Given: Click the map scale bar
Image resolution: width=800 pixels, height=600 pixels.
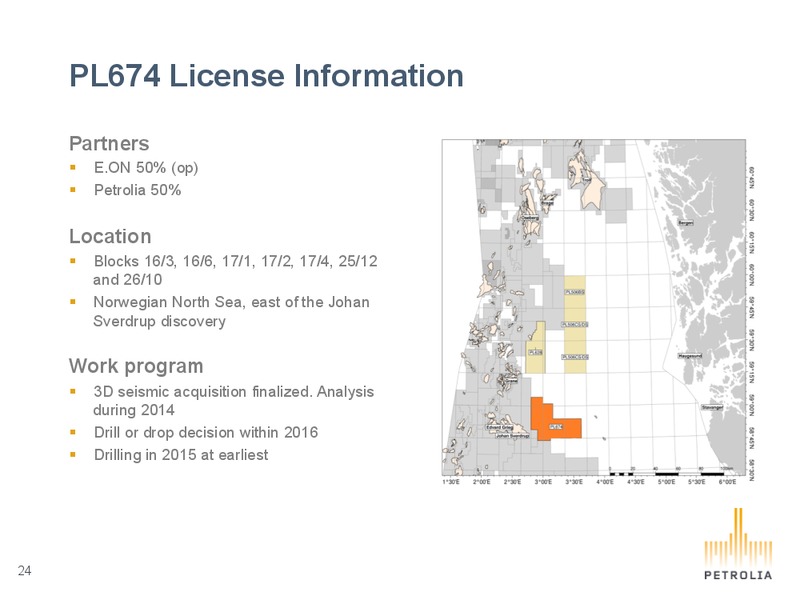Looking at the screenshot, I should coord(671,471).
